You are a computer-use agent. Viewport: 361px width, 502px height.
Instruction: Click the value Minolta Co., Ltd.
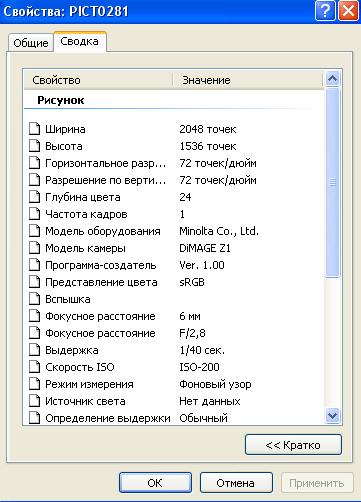click(219, 231)
